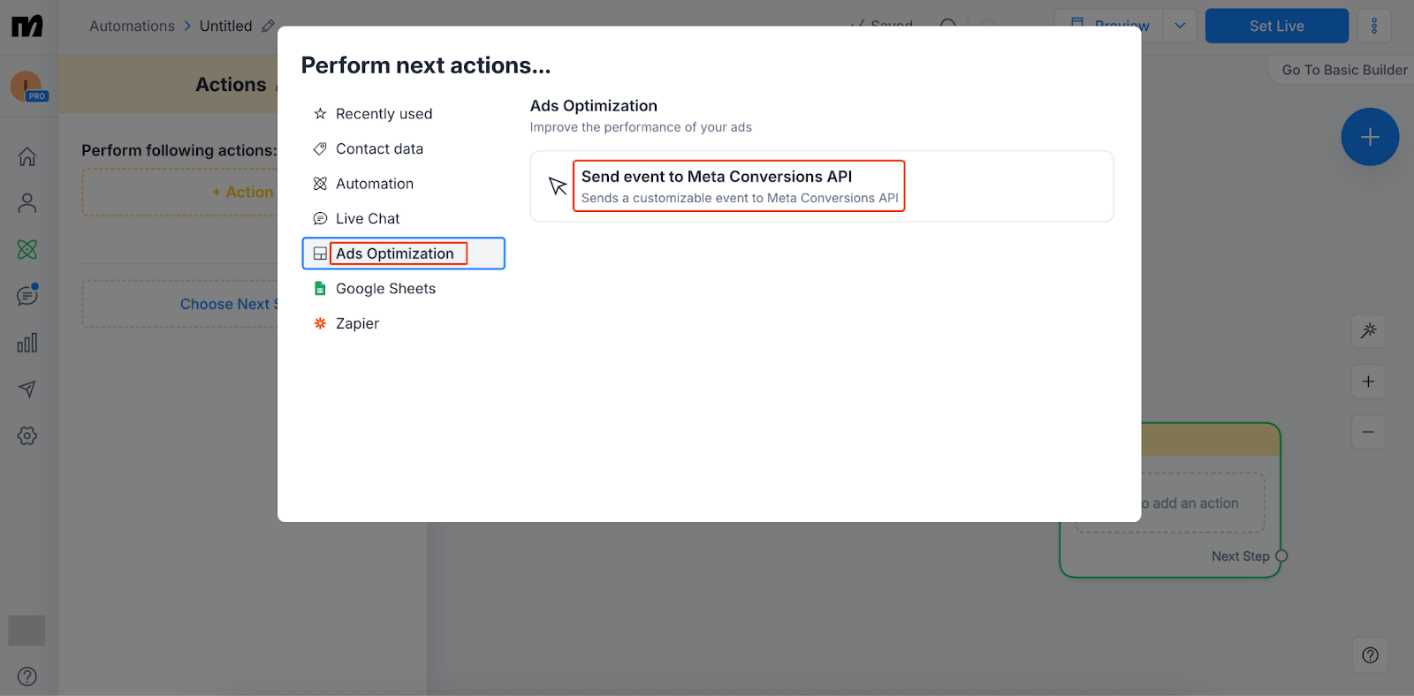Open the Contacts section from the sidebar
The width and height of the screenshot is (1414, 696).
[27, 202]
